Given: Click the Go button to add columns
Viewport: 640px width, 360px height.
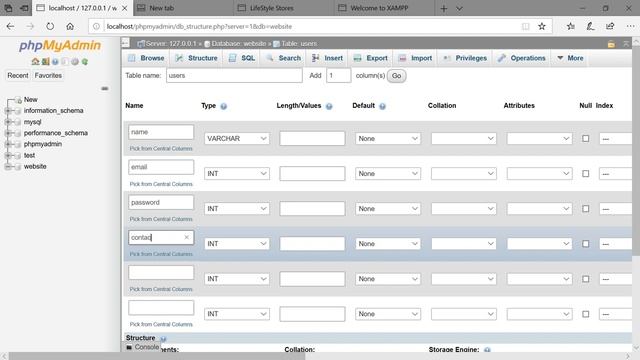Looking at the screenshot, I should tap(396, 76).
